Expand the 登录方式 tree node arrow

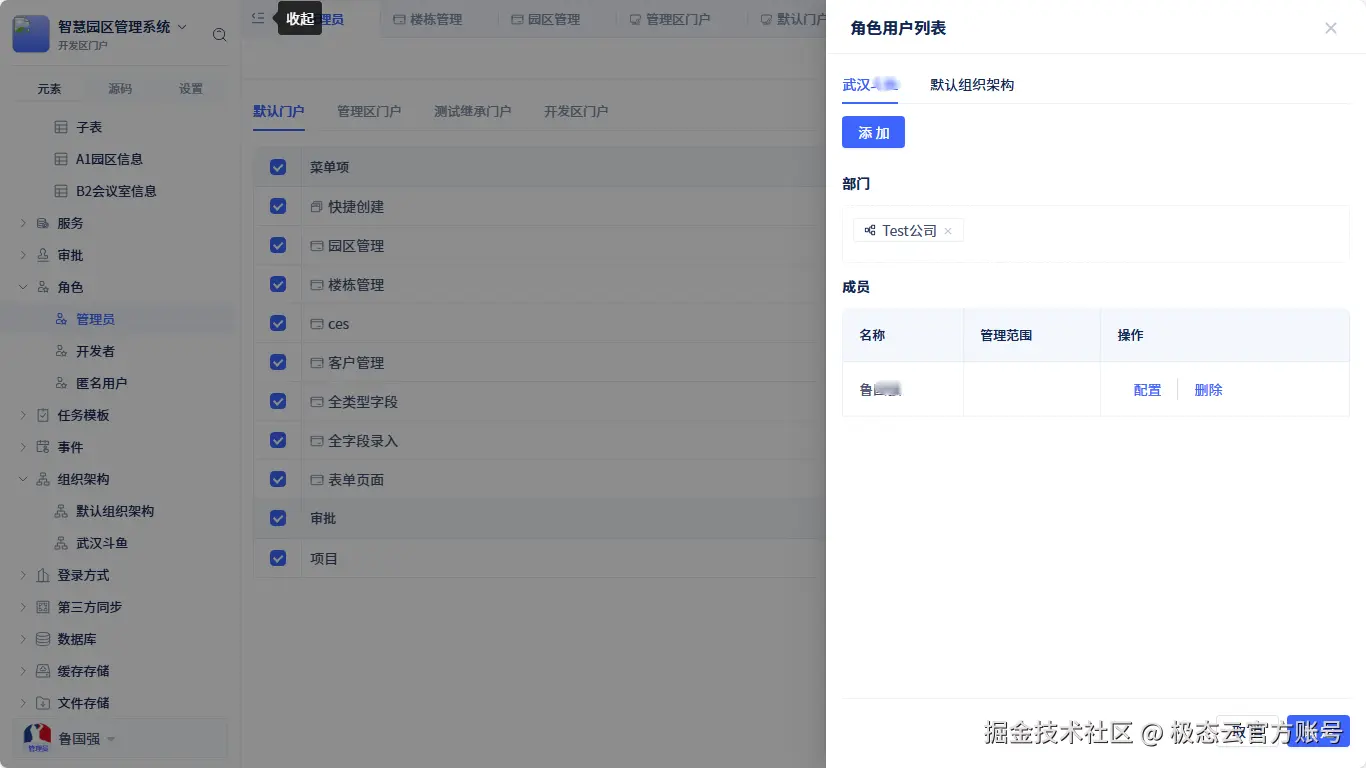[23, 575]
